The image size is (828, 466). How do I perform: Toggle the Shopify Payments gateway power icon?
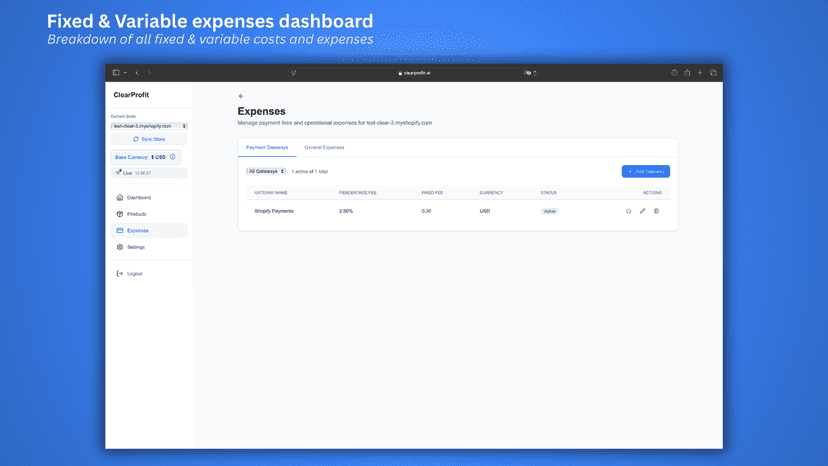(628, 211)
